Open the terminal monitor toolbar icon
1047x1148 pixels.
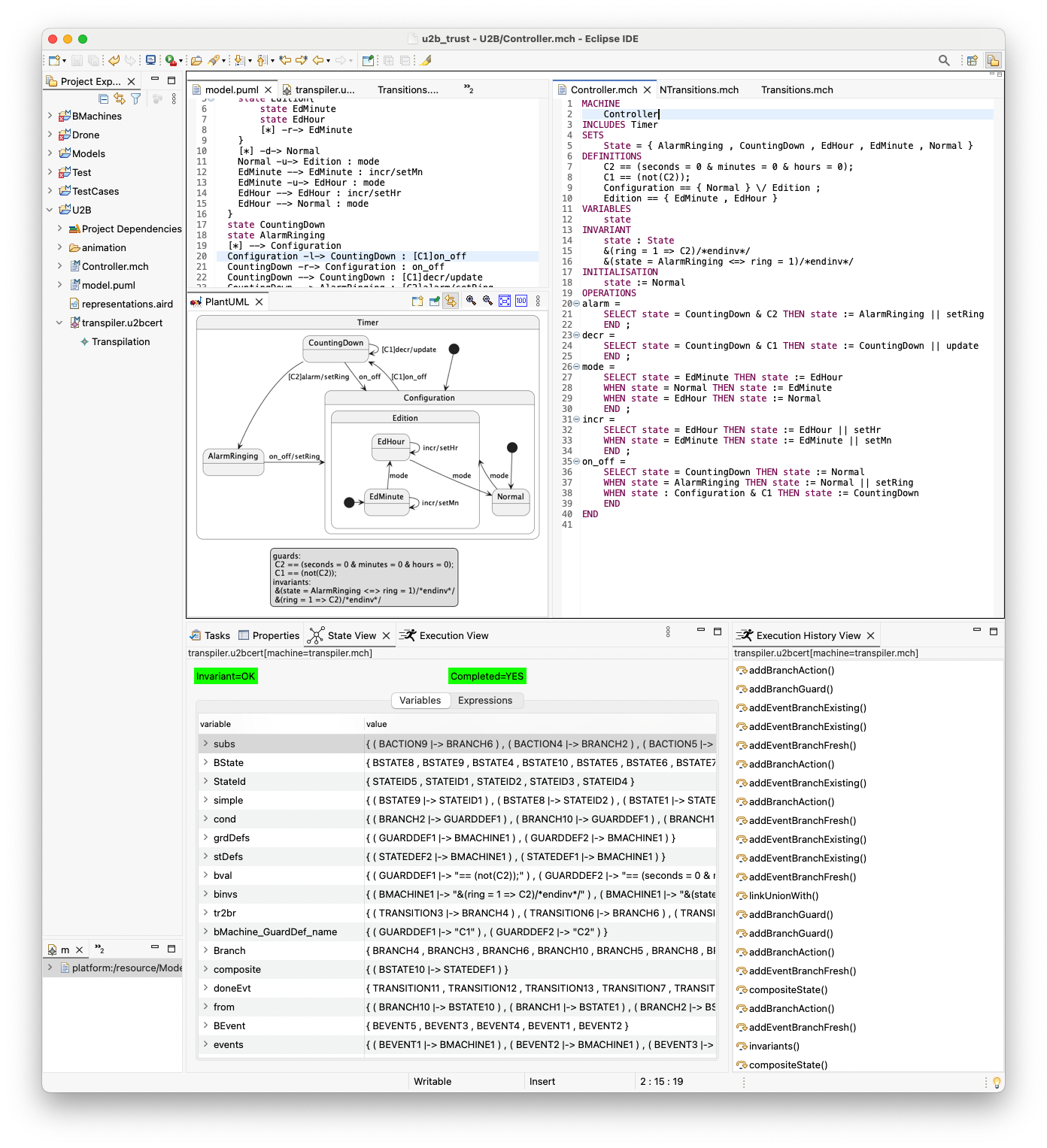[x=150, y=60]
